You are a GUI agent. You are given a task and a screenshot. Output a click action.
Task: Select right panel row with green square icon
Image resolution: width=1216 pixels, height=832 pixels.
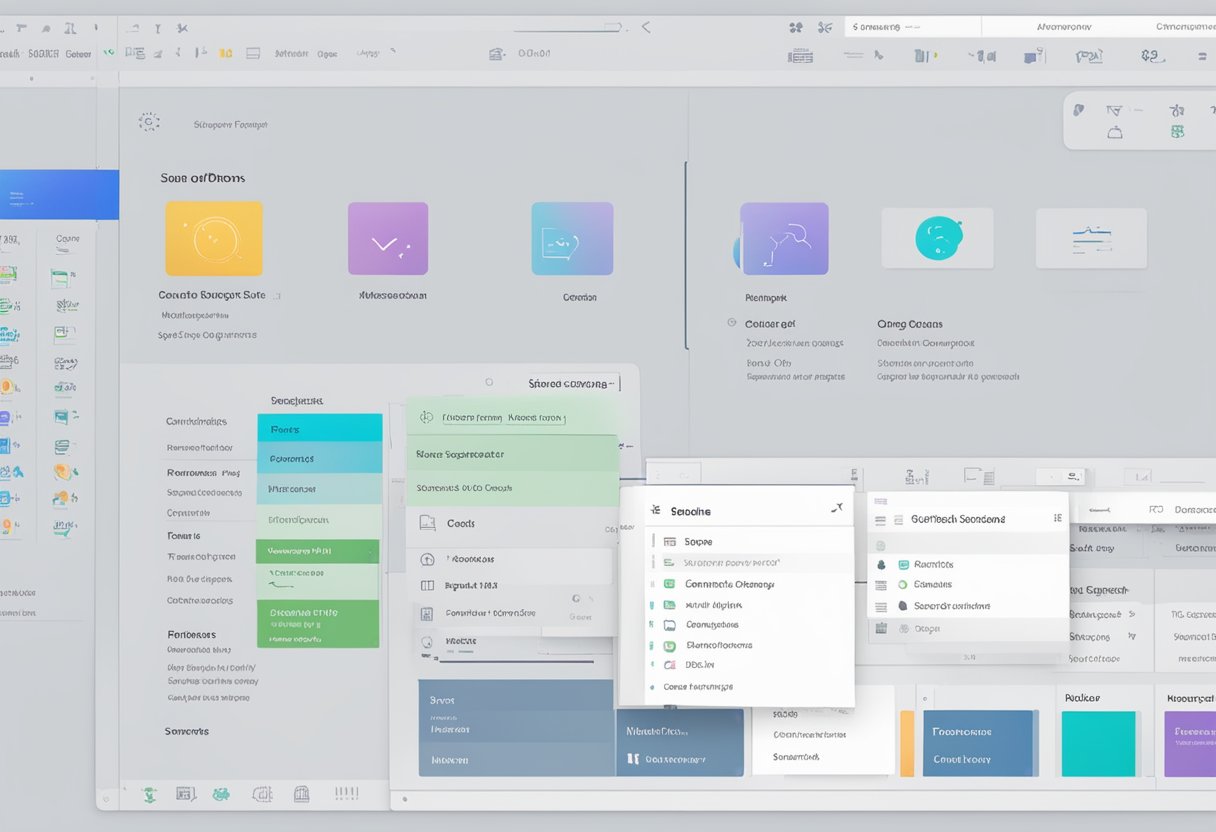point(968,564)
